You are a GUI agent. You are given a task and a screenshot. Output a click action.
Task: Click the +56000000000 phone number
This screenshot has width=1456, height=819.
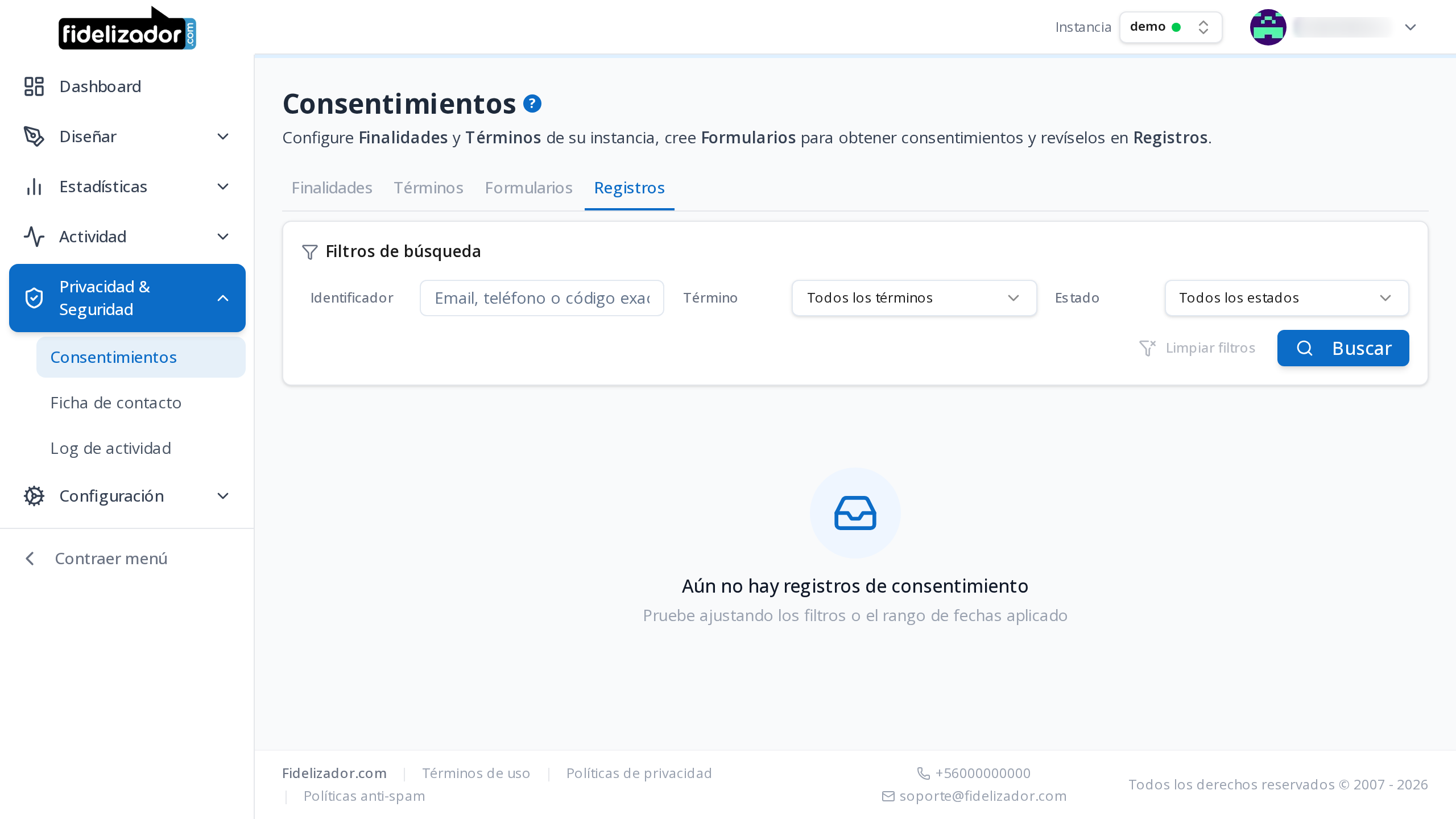click(x=983, y=773)
